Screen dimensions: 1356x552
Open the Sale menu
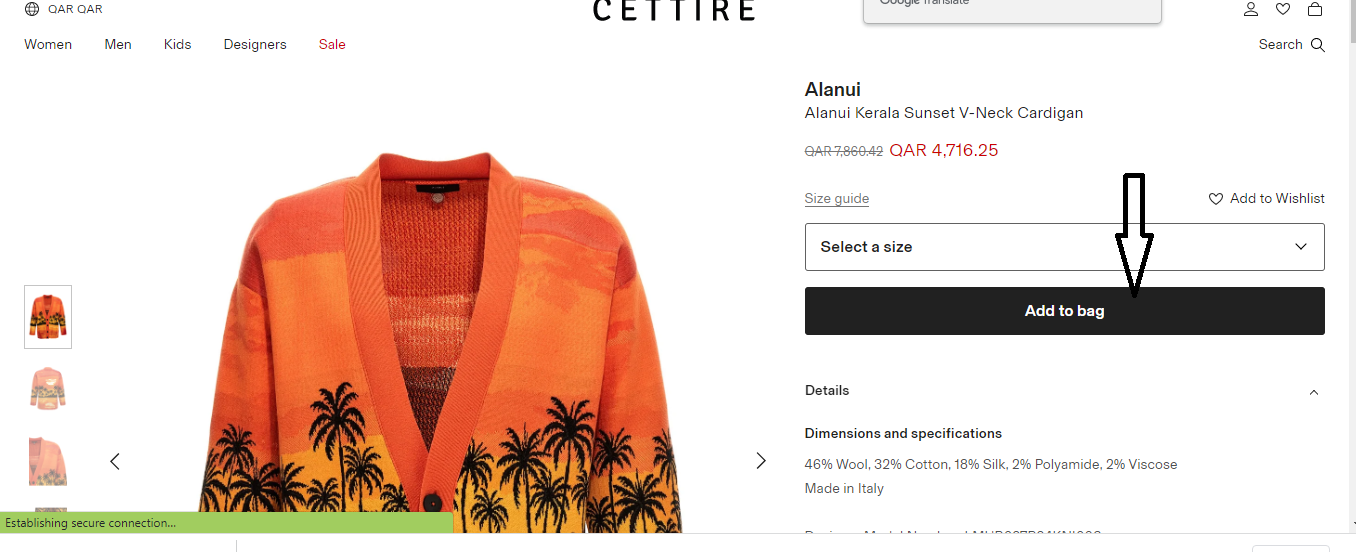[x=332, y=45]
